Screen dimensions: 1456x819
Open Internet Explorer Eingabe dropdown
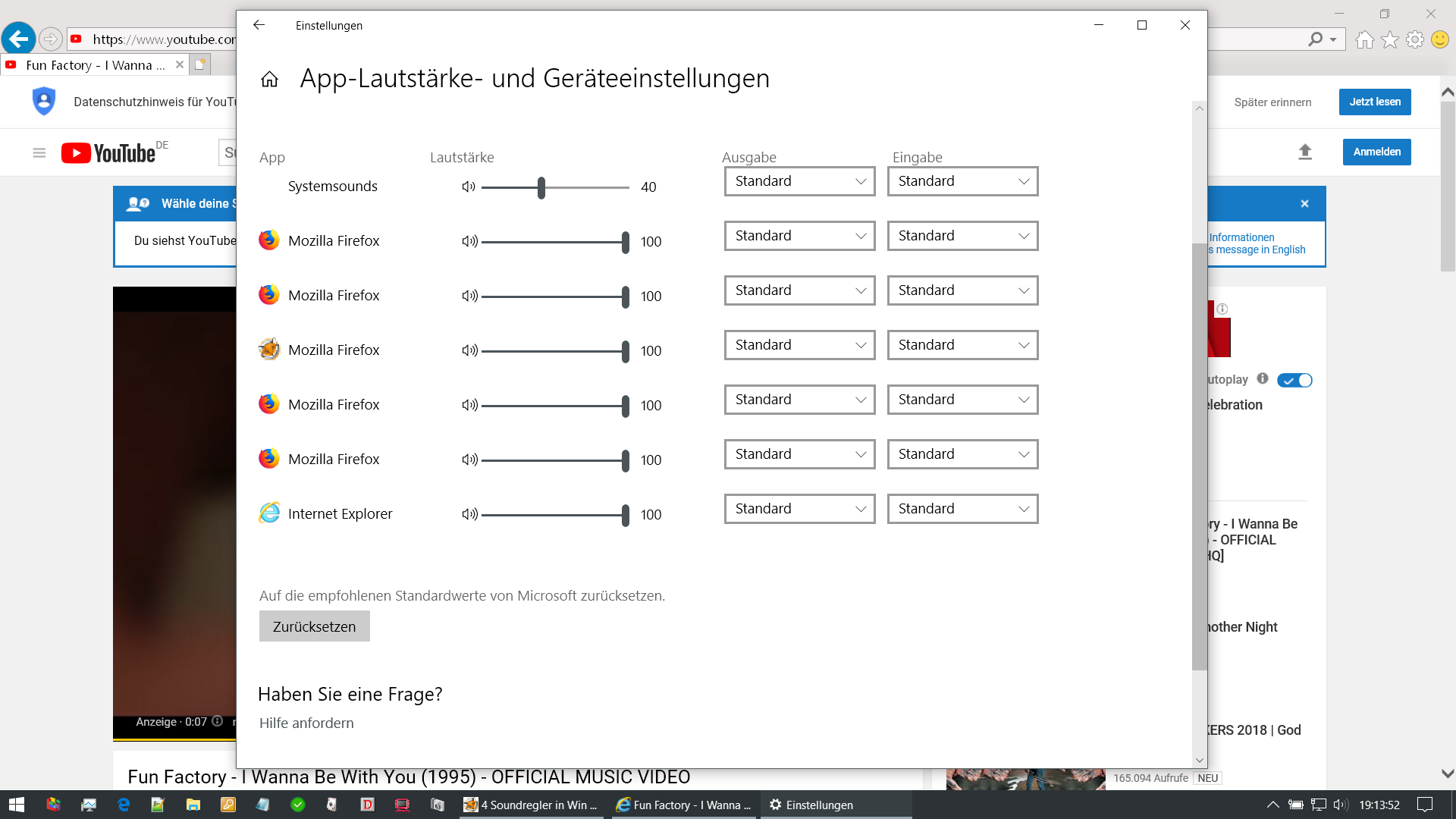pos(962,509)
